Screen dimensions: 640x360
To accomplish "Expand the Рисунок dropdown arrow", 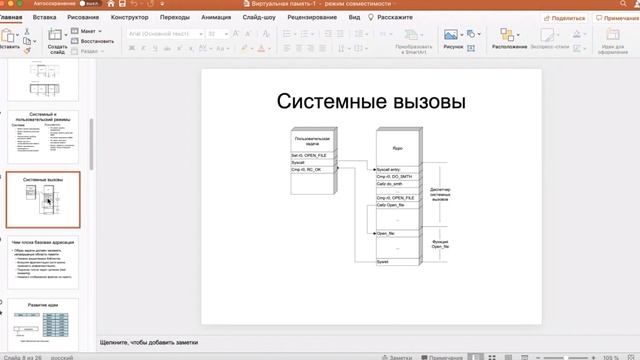I will coord(462,35).
